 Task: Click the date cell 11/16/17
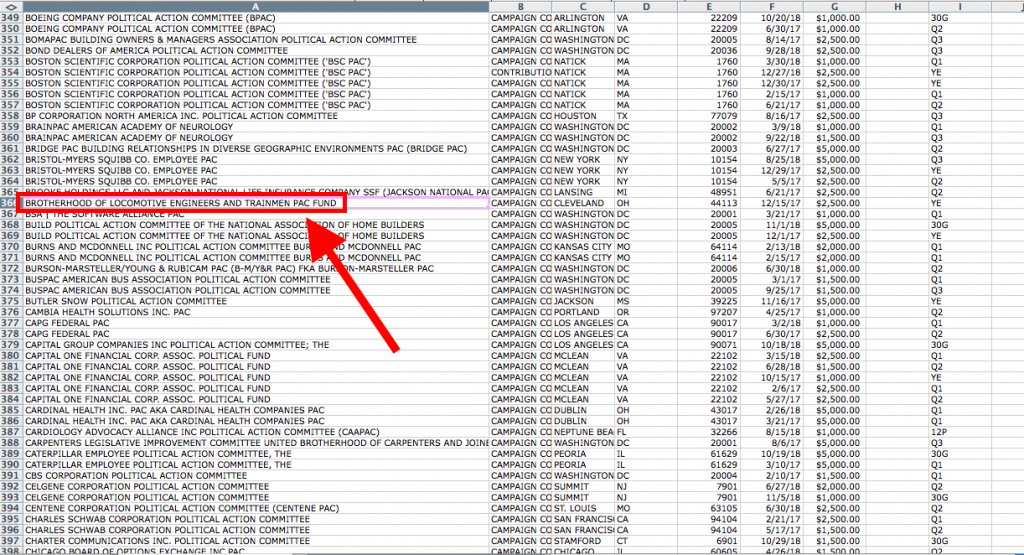coord(771,301)
